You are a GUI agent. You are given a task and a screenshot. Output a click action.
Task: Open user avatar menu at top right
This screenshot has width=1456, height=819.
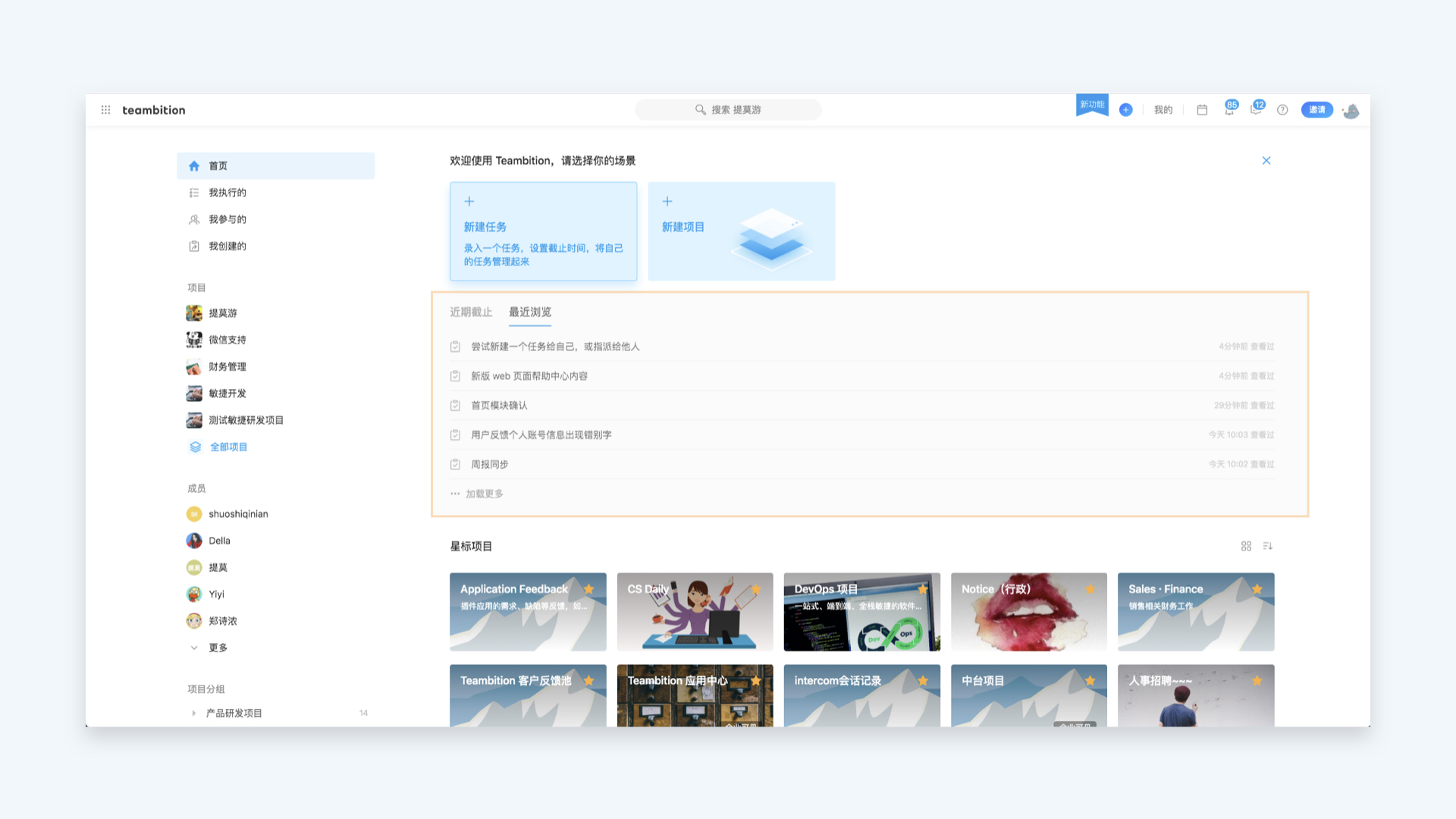[1351, 111]
